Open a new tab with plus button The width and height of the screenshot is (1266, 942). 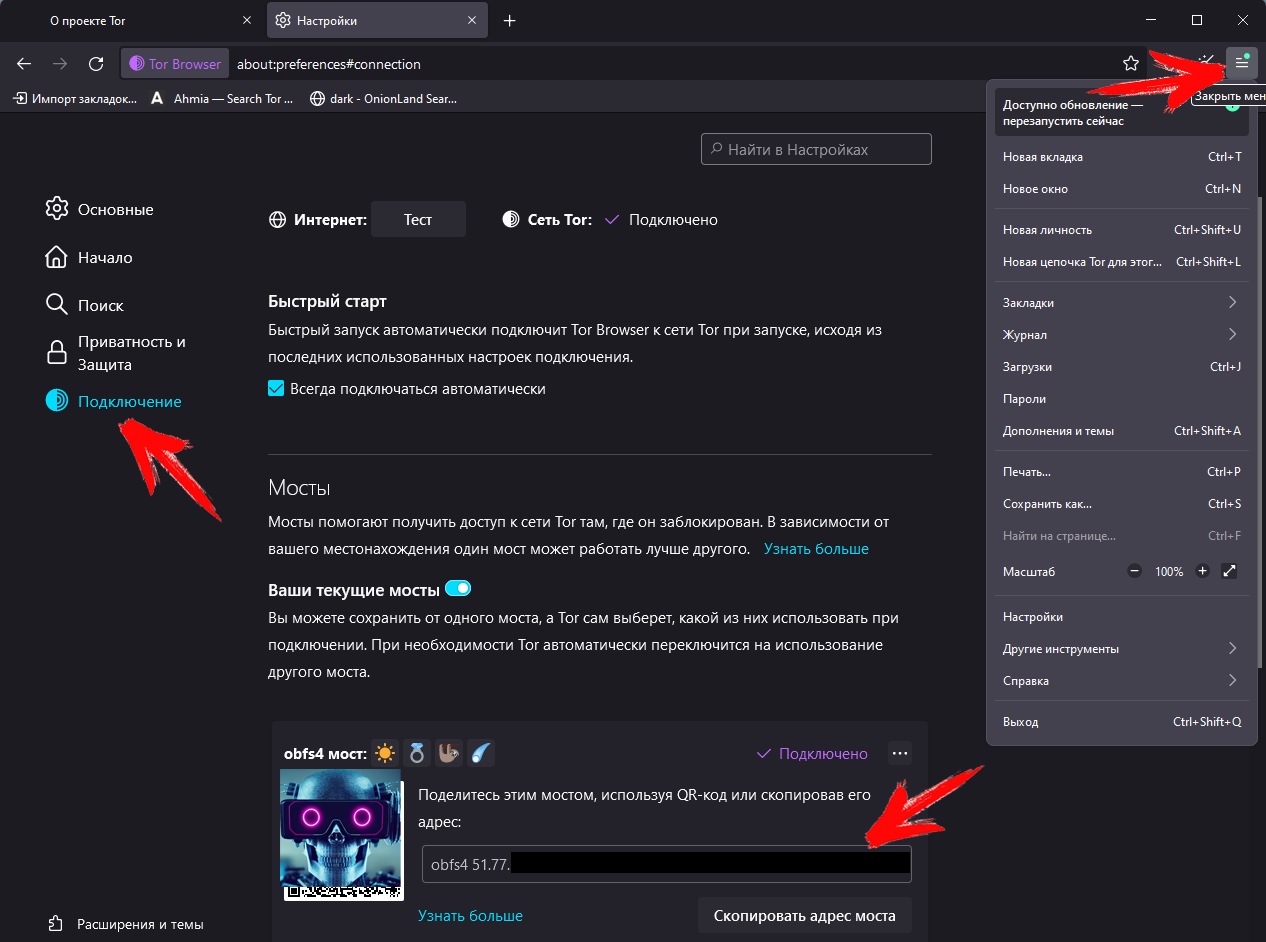[509, 20]
